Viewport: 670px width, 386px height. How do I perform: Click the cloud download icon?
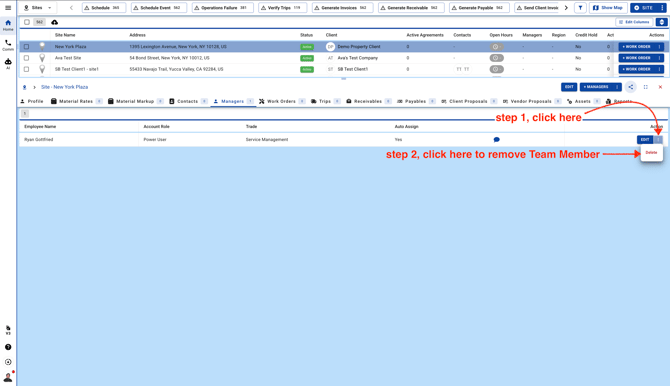point(54,22)
